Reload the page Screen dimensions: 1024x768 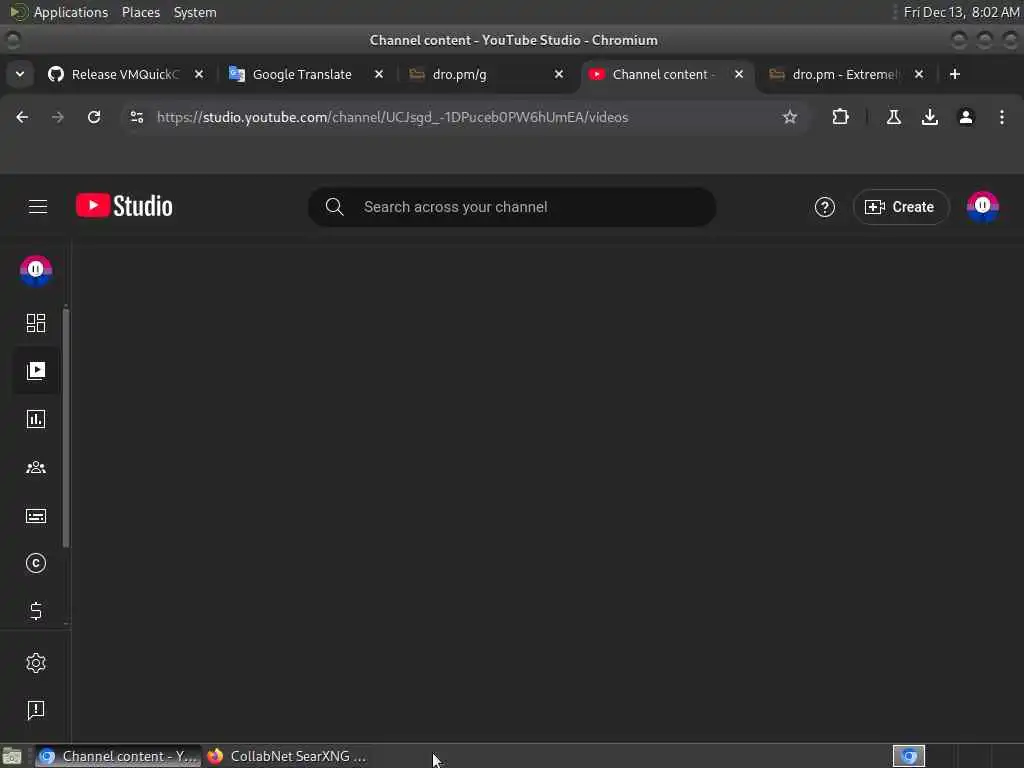point(94,117)
